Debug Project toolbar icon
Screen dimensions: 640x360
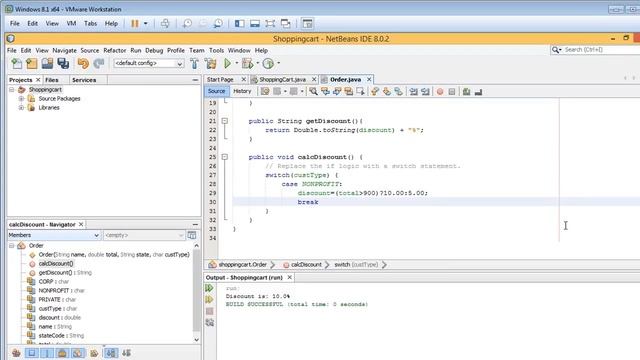[247, 63]
